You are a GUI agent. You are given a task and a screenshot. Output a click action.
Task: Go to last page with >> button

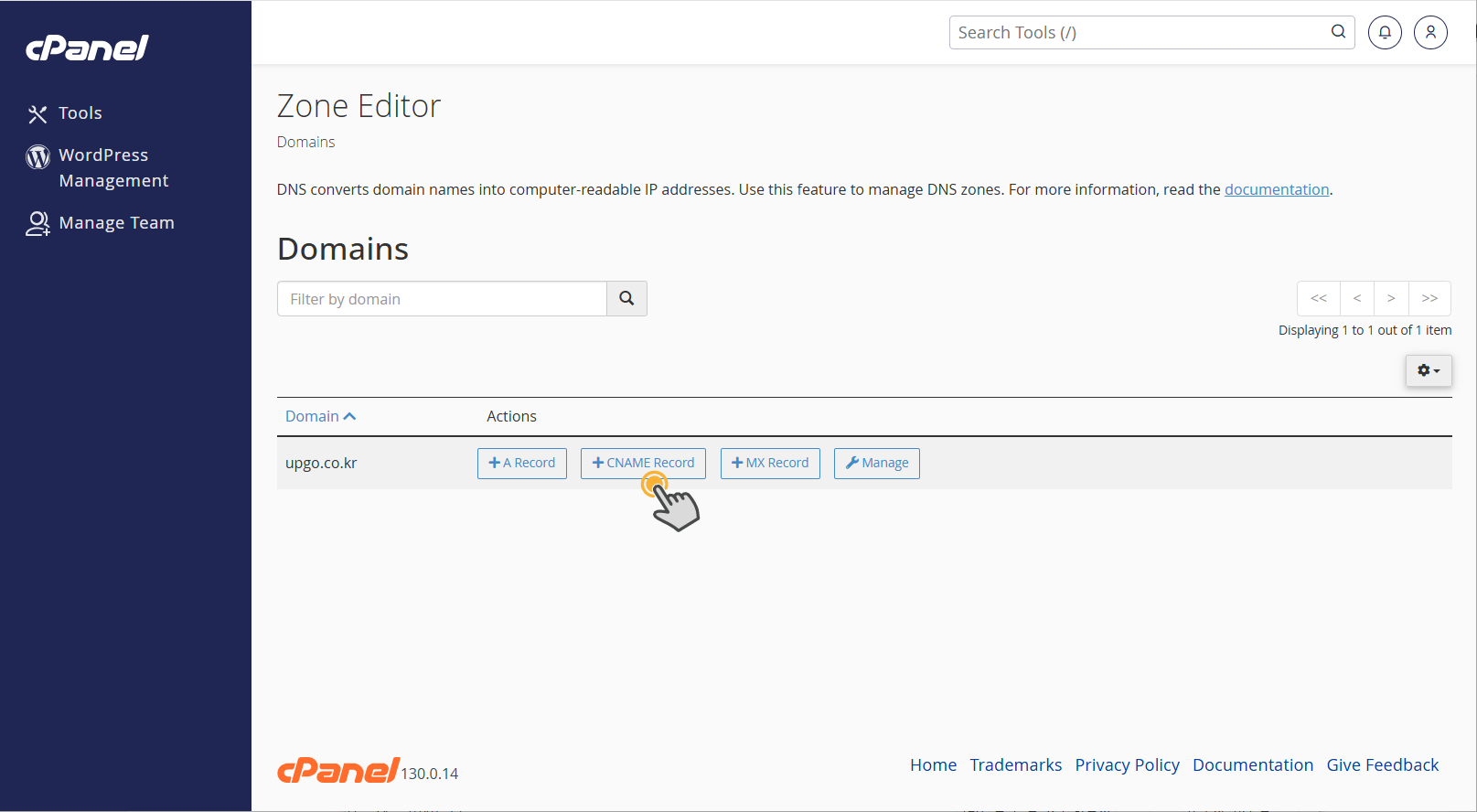(1429, 299)
